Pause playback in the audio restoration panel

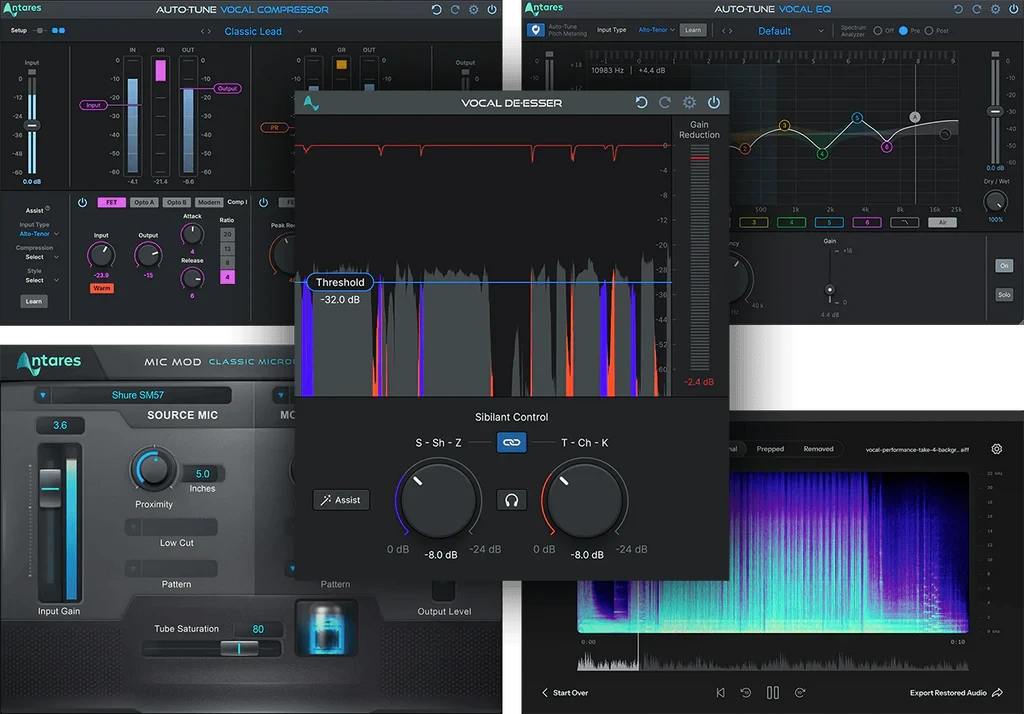(x=772, y=692)
